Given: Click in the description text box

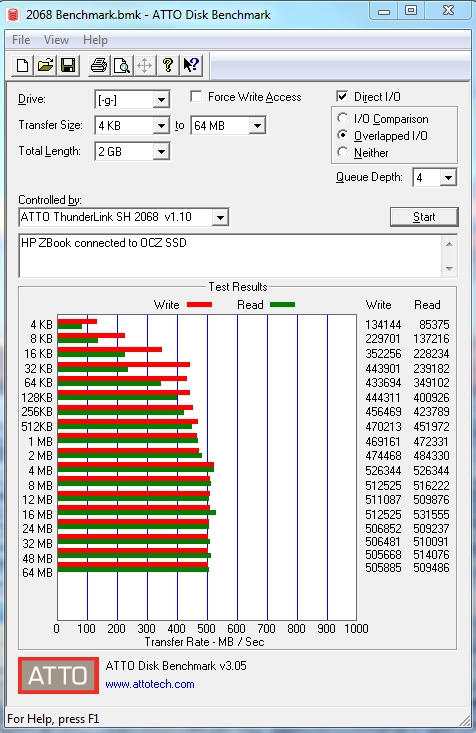Looking at the screenshot, I should click(x=230, y=255).
